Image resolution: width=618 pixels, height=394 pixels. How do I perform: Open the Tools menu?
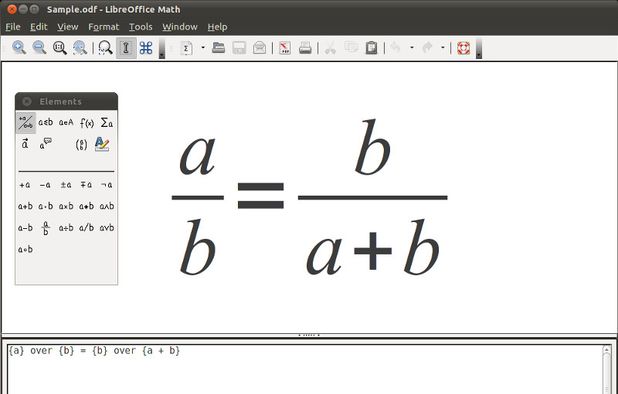[x=141, y=27]
